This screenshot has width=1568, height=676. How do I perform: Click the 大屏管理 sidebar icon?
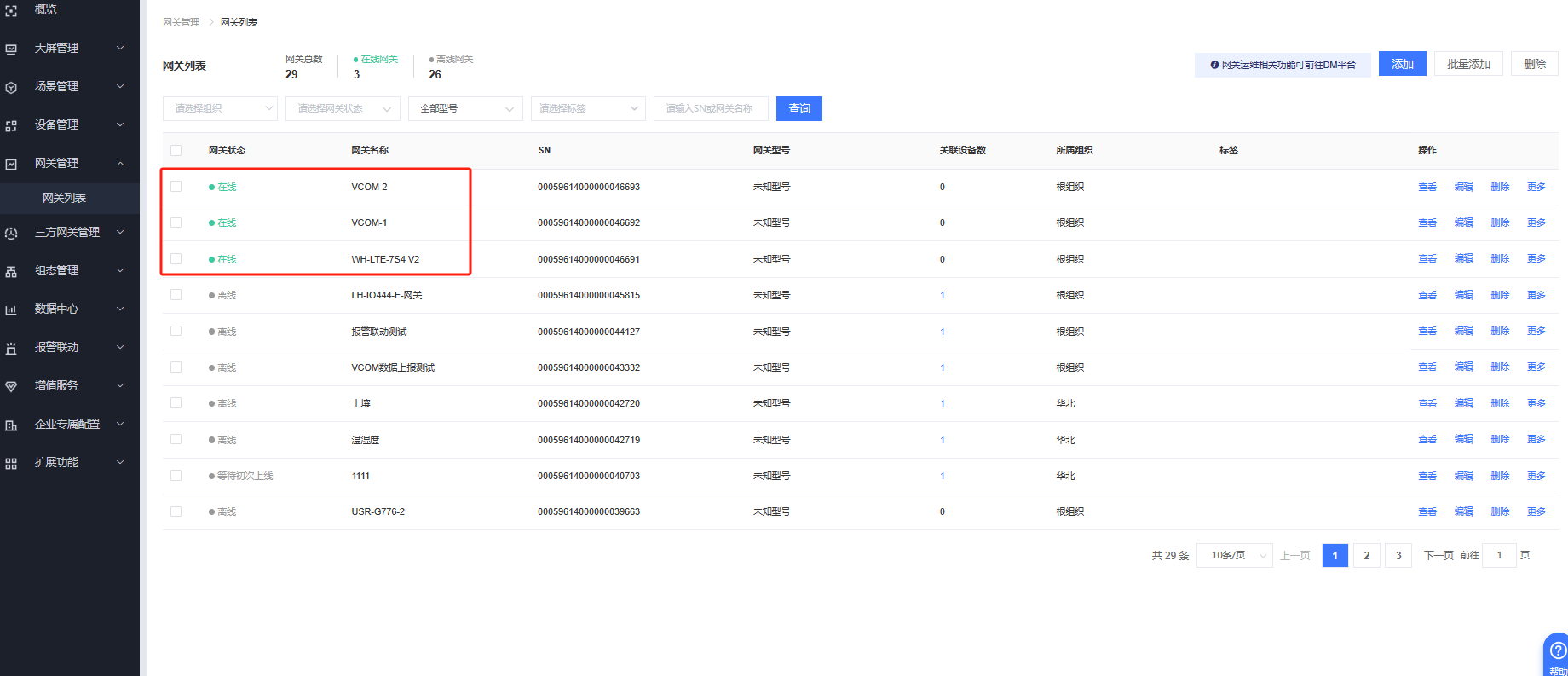click(11, 49)
